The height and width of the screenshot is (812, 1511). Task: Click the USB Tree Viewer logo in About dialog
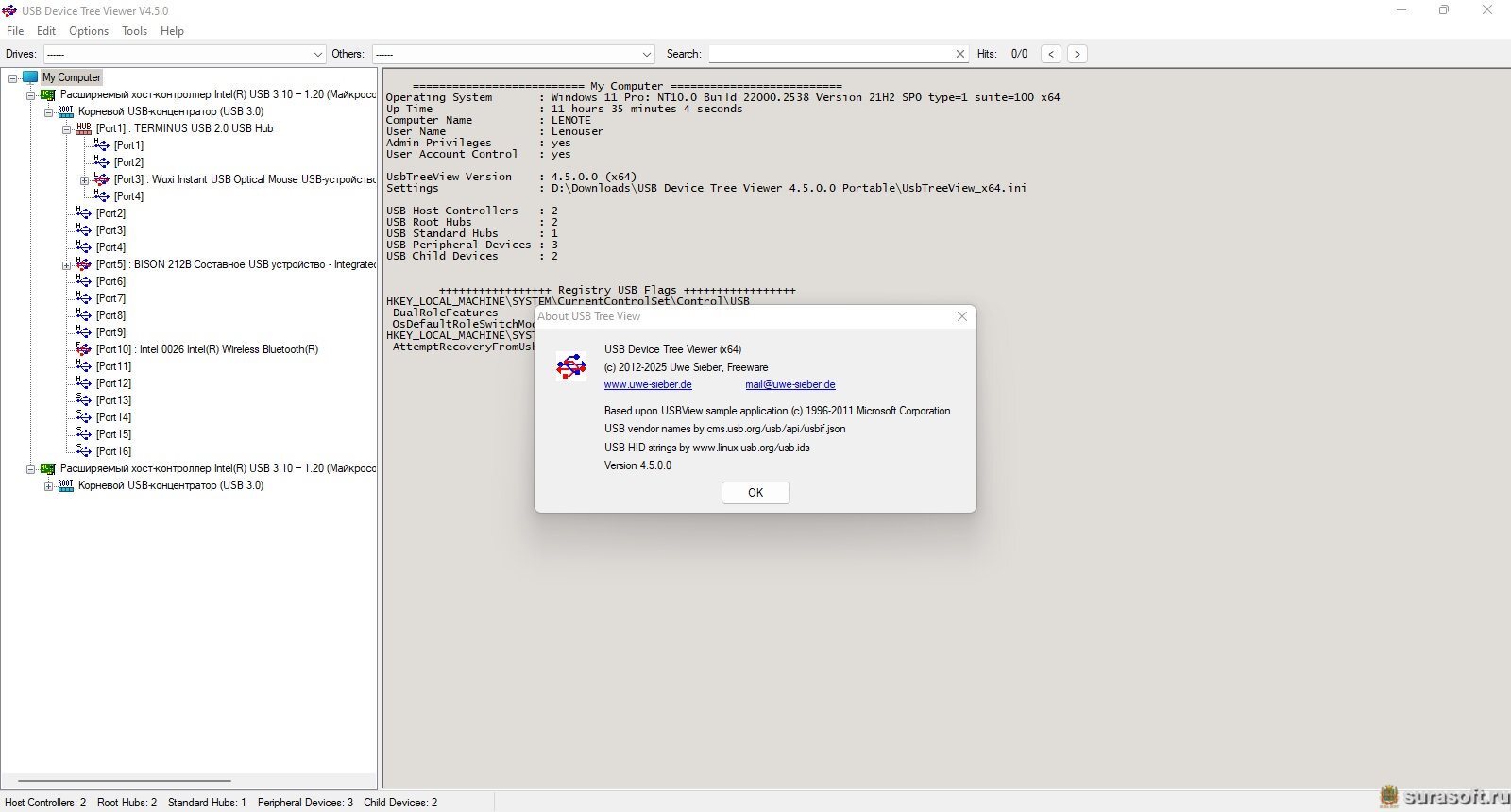[x=571, y=366]
